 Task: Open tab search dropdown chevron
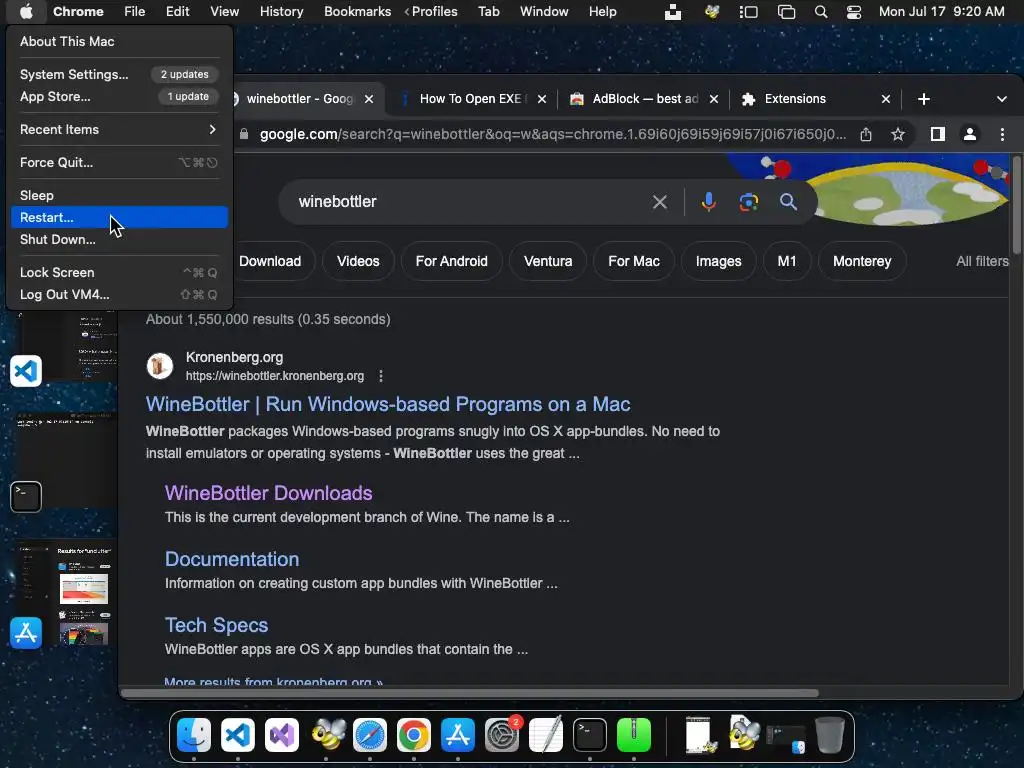(x=1002, y=99)
